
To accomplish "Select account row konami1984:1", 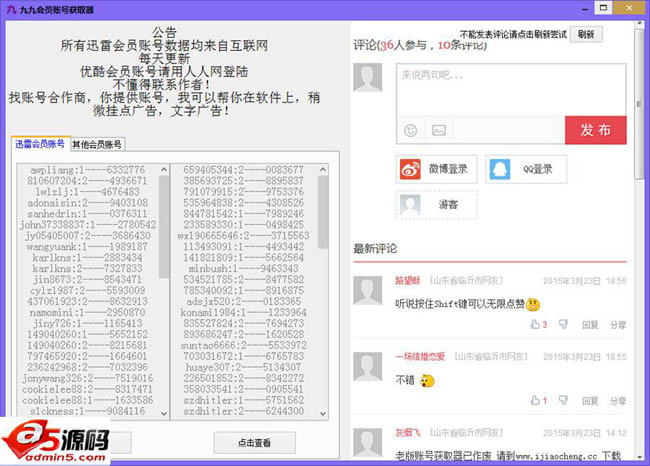I will (x=243, y=312).
